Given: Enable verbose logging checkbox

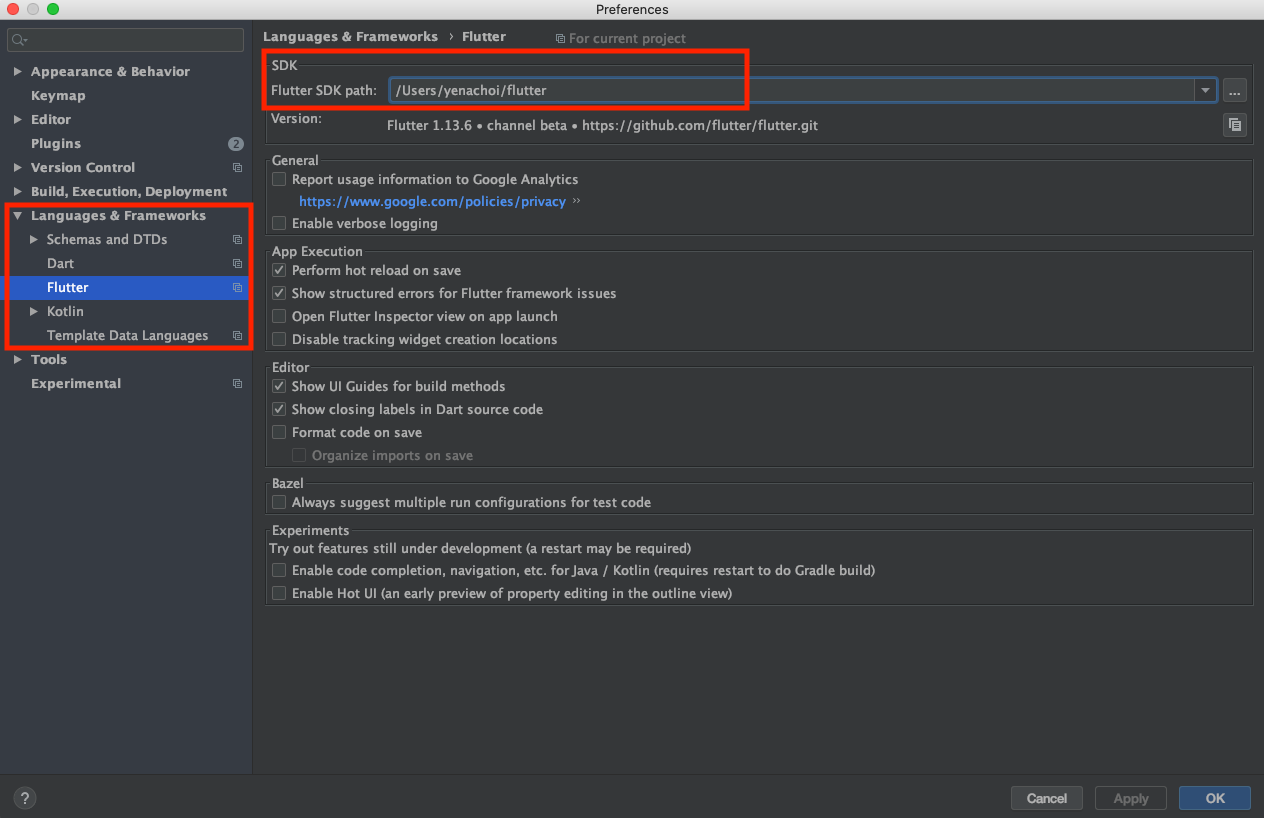Looking at the screenshot, I should click(x=279, y=223).
